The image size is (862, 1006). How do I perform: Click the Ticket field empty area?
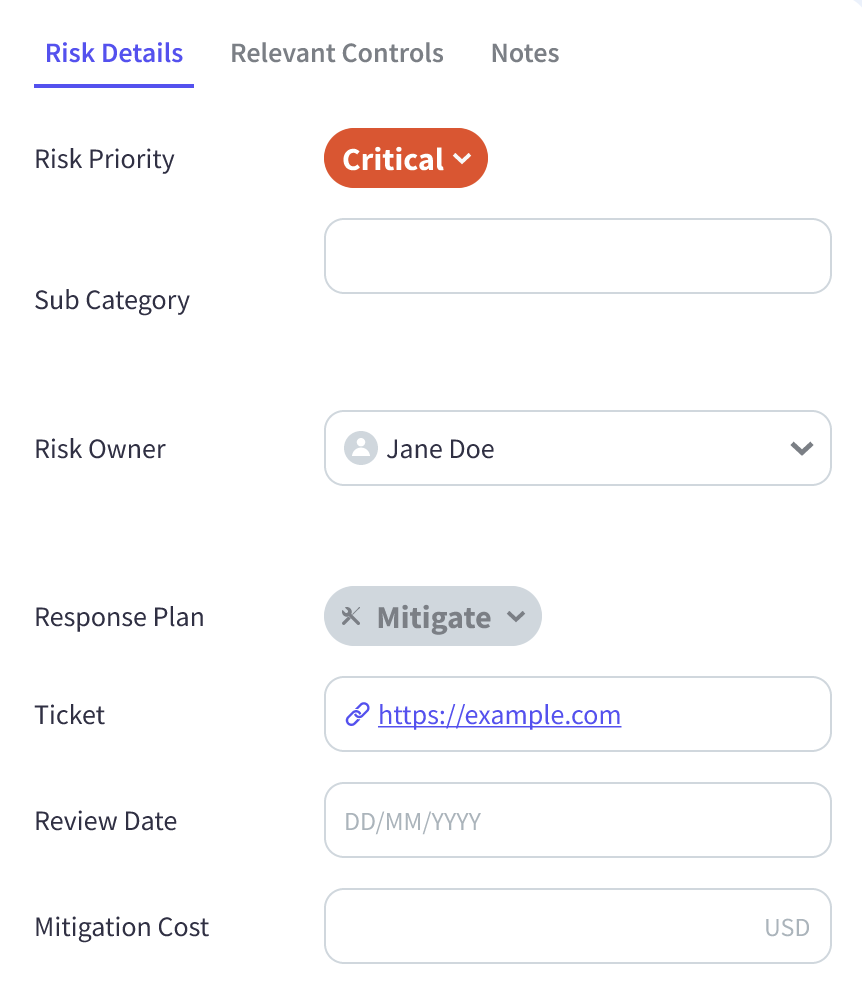click(x=725, y=714)
